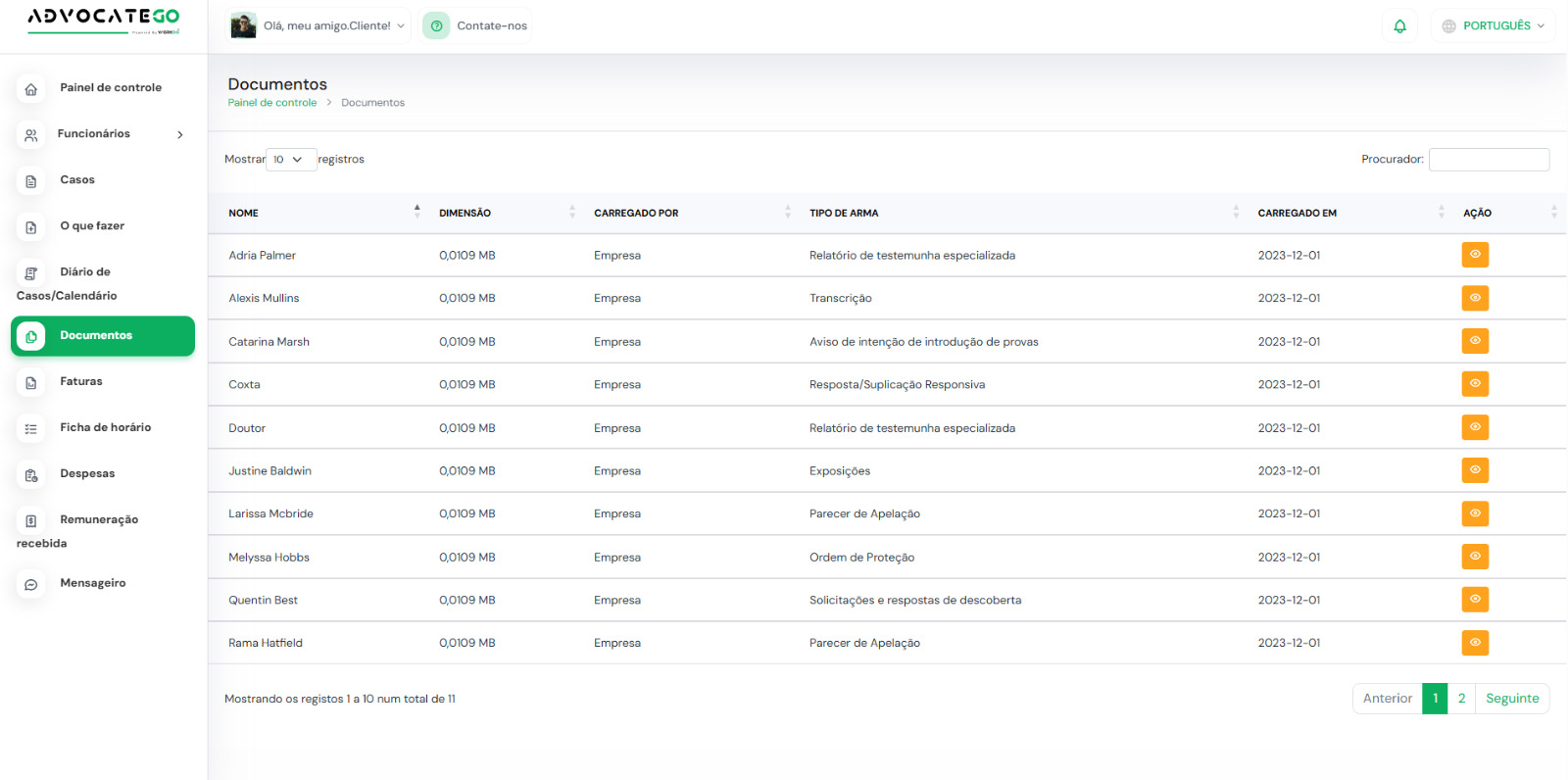Sort the table by CARREGADO POR column

pyautogui.click(x=691, y=213)
